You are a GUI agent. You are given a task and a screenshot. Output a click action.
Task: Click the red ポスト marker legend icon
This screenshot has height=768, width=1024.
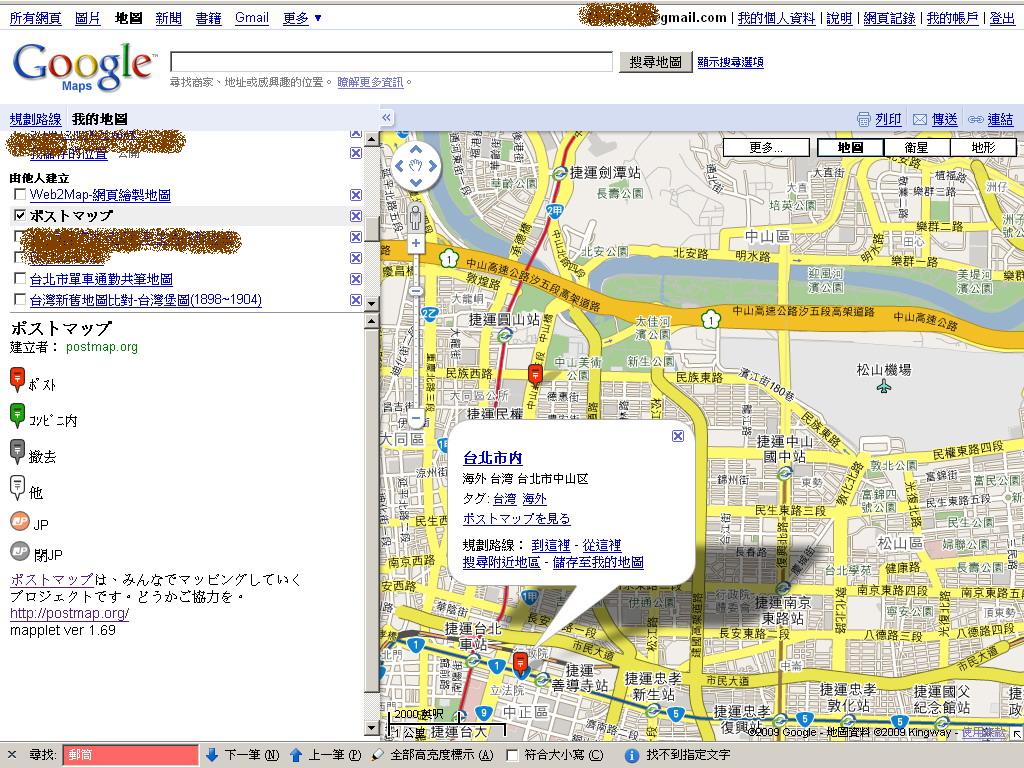click(19, 378)
